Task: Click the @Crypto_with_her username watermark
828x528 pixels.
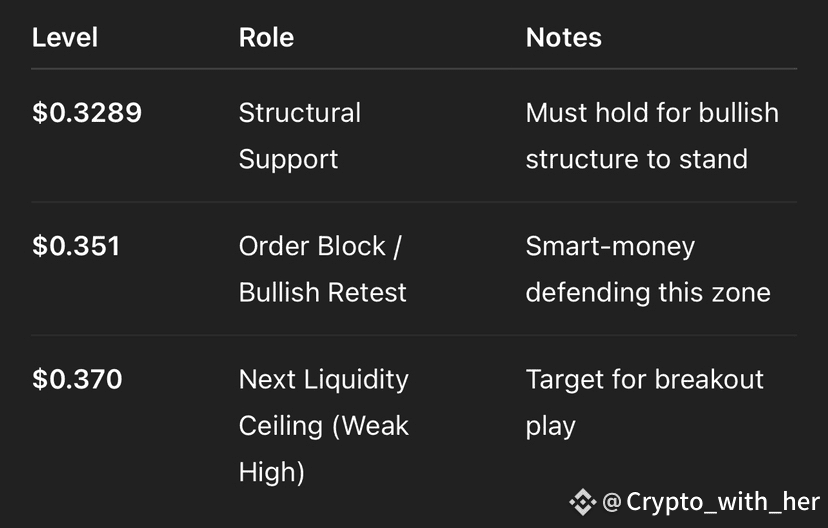Action: pyautogui.click(x=711, y=502)
